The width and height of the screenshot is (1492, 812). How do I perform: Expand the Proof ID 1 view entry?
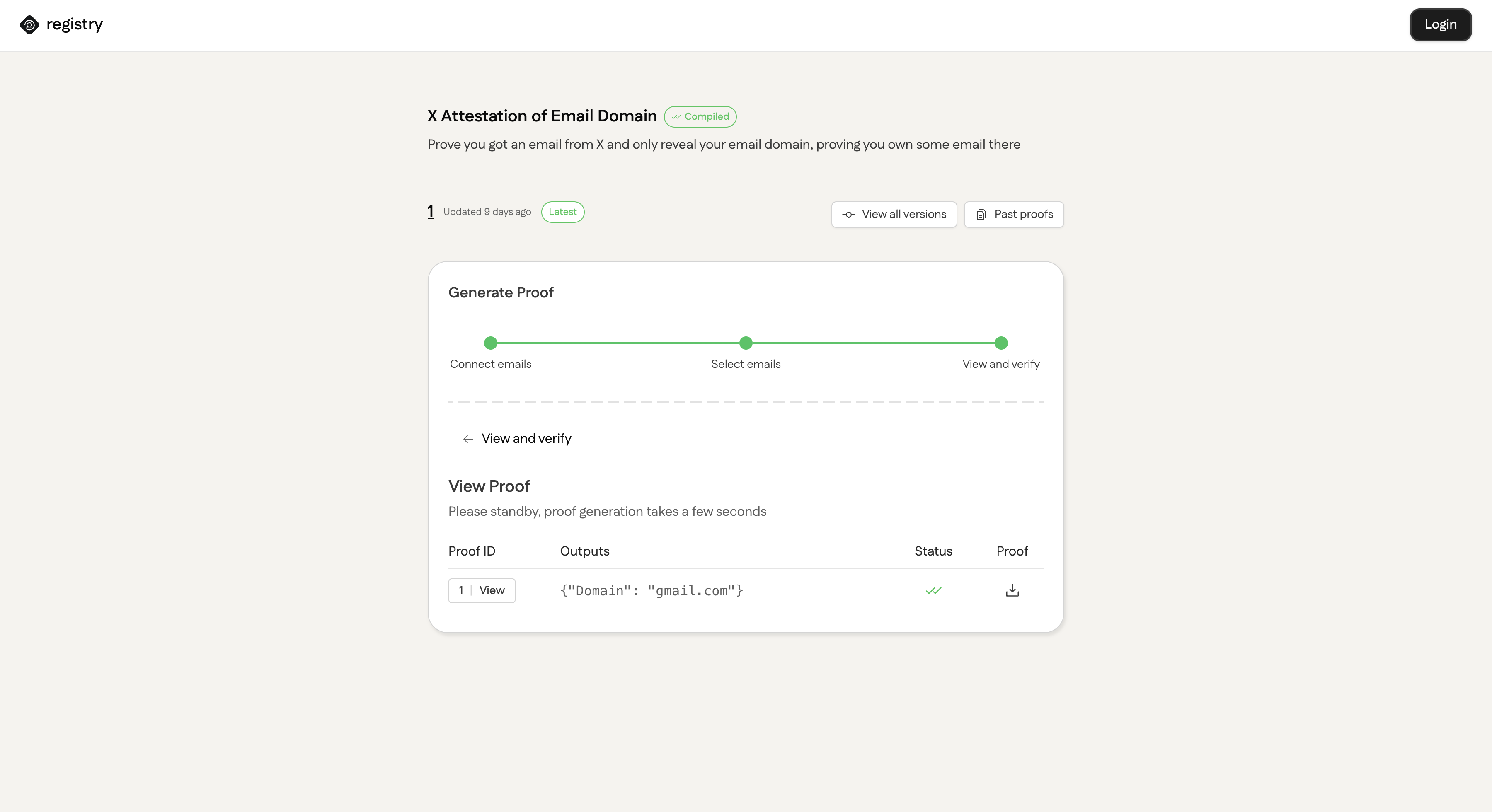click(492, 590)
